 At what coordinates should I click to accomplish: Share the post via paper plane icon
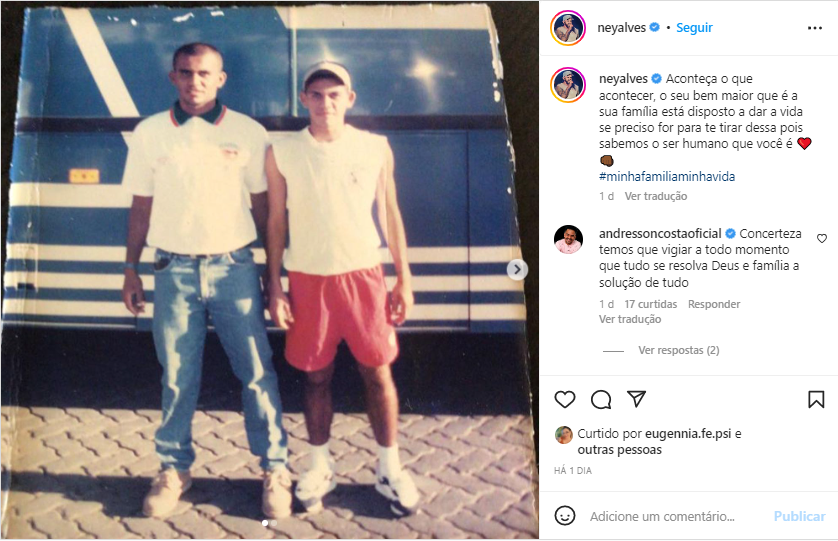(637, 399)
